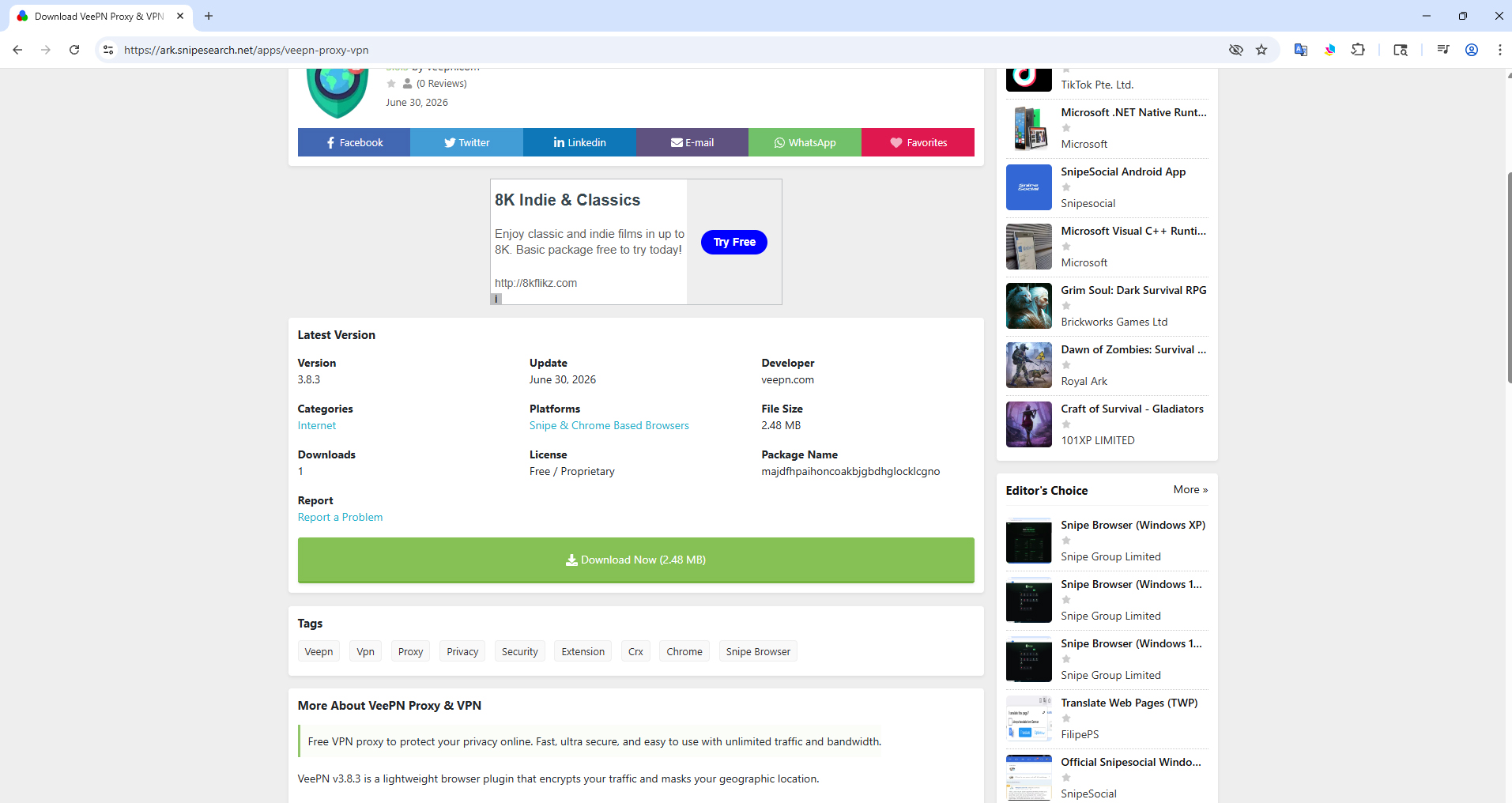This screenshot has height=803, width=1512.
Task: Click the (0 Reviews) text
Action: pos(442,84)
